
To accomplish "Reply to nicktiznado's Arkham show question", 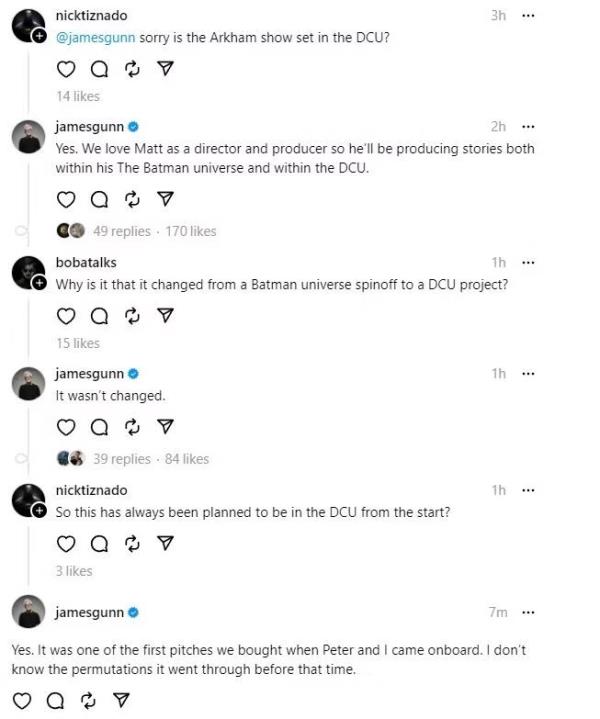I will pyautogui.click(x=99, y=69).
